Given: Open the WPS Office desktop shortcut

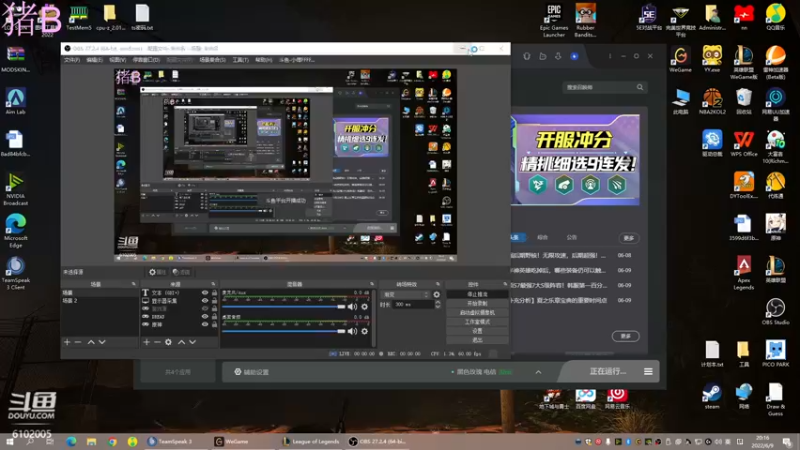Looking at the screenshot, I should pos(743,144).
